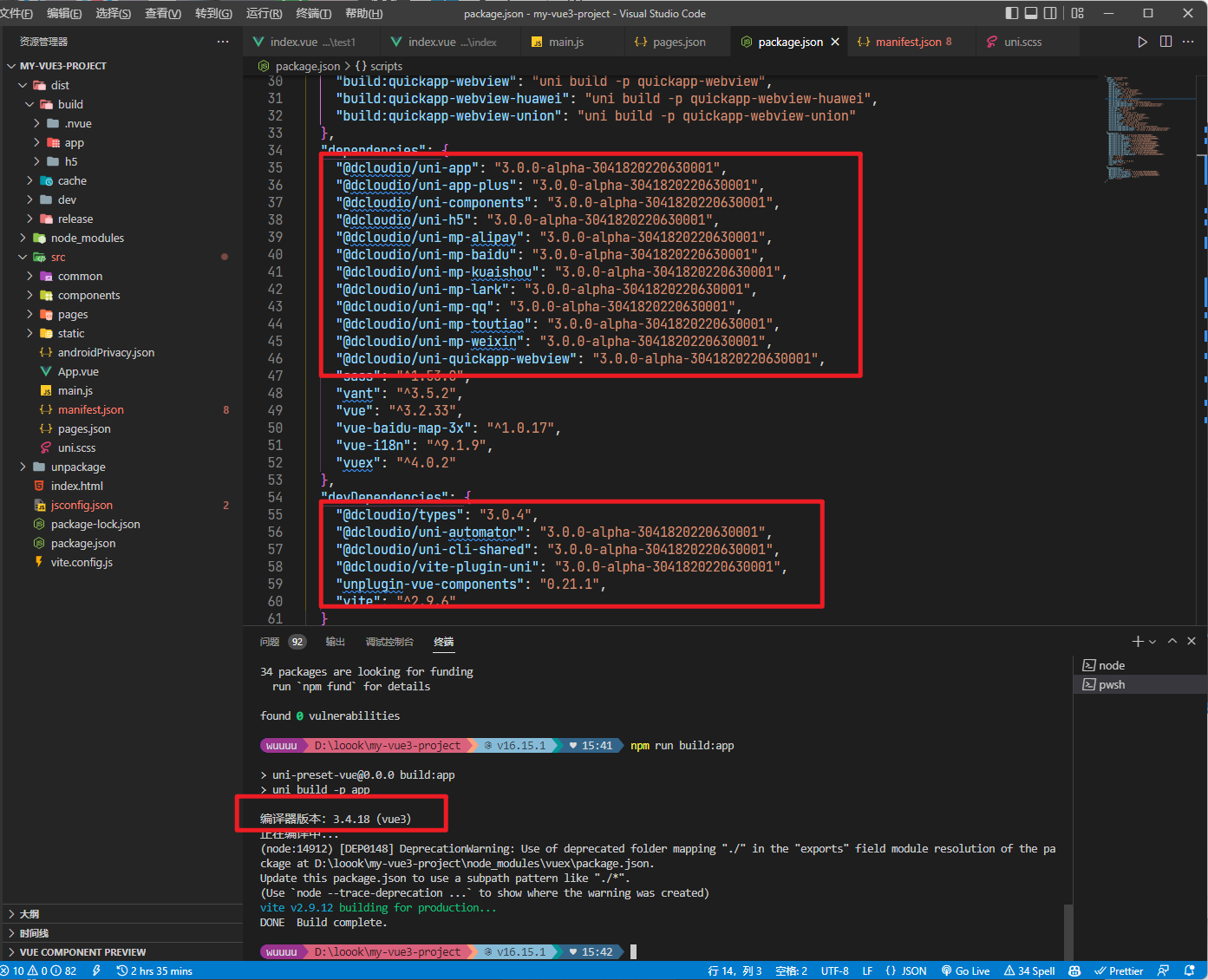Change file encoding UTF-8

[834, 970]
